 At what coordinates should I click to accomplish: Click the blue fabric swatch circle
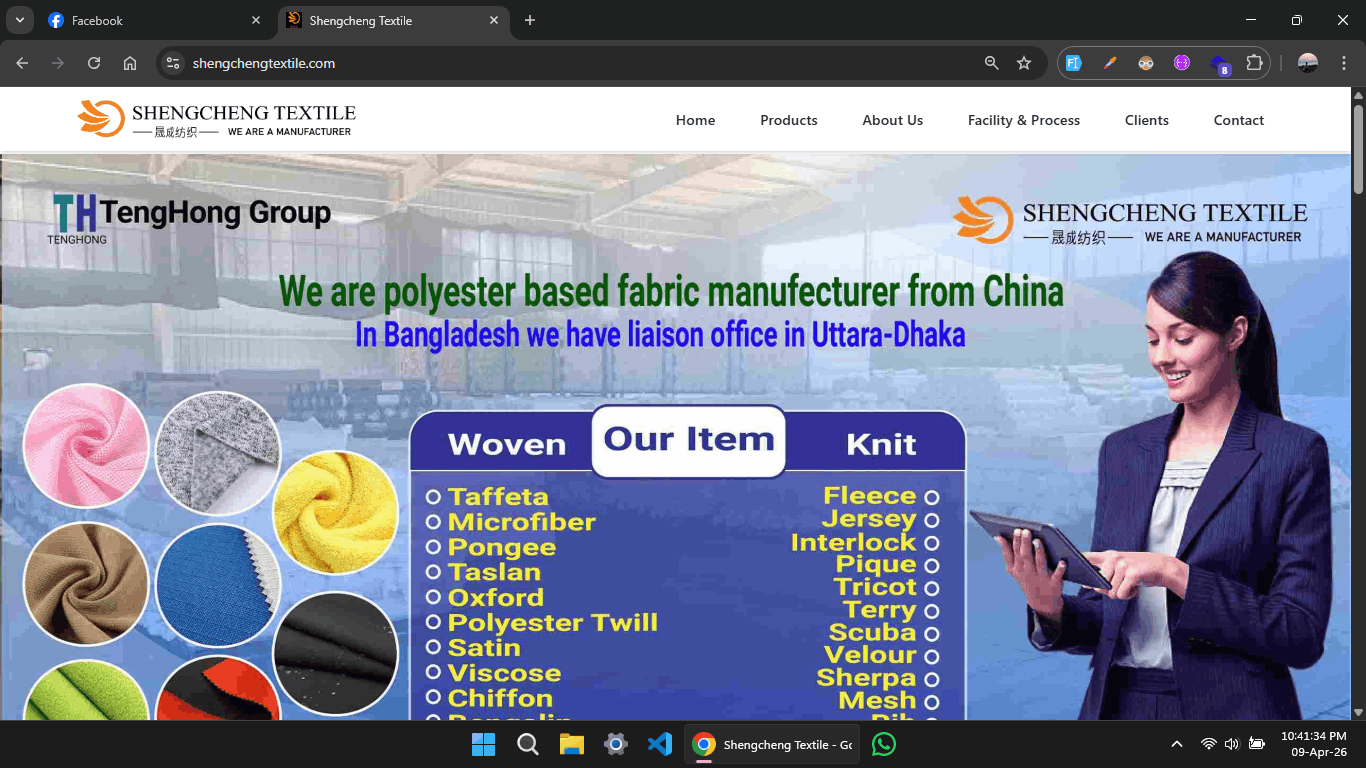pyautogui.click(x=218, y=586)
